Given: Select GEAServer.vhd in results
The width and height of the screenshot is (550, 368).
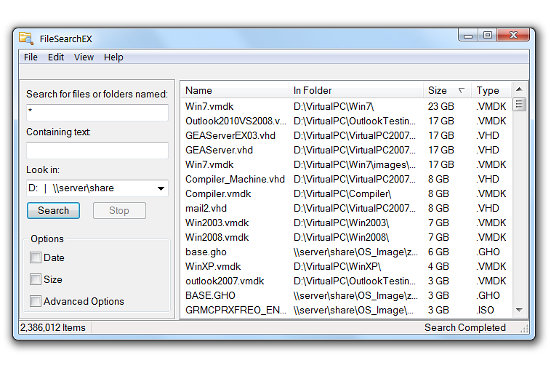Looking at the screenshot, I should 346,150.
